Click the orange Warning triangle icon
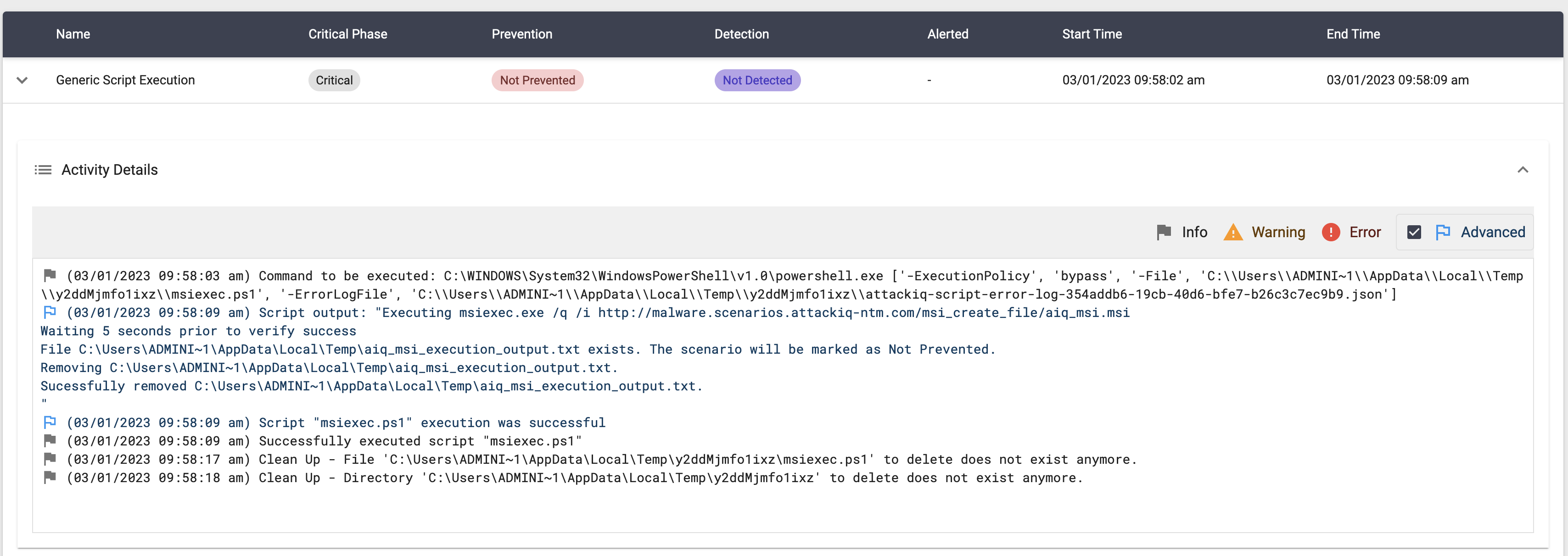 click(1232, 232)
